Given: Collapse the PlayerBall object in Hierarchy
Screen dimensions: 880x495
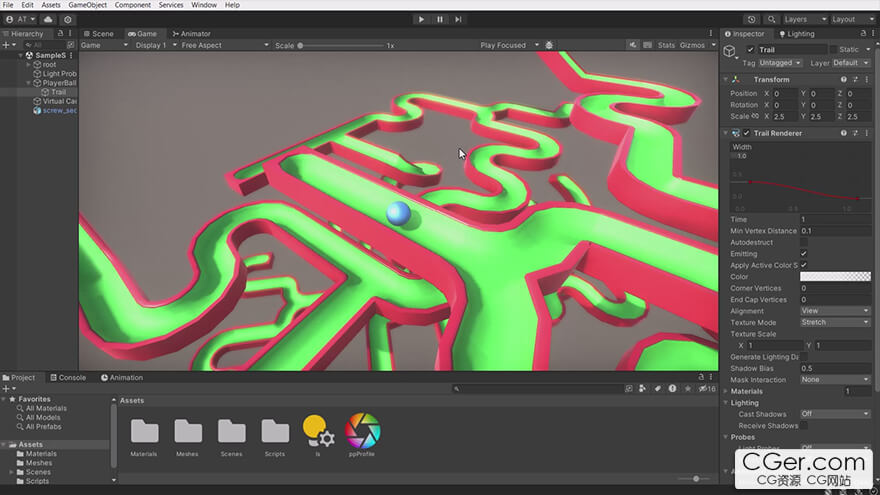Looking at the screenshot, I should tap(29, 83).
